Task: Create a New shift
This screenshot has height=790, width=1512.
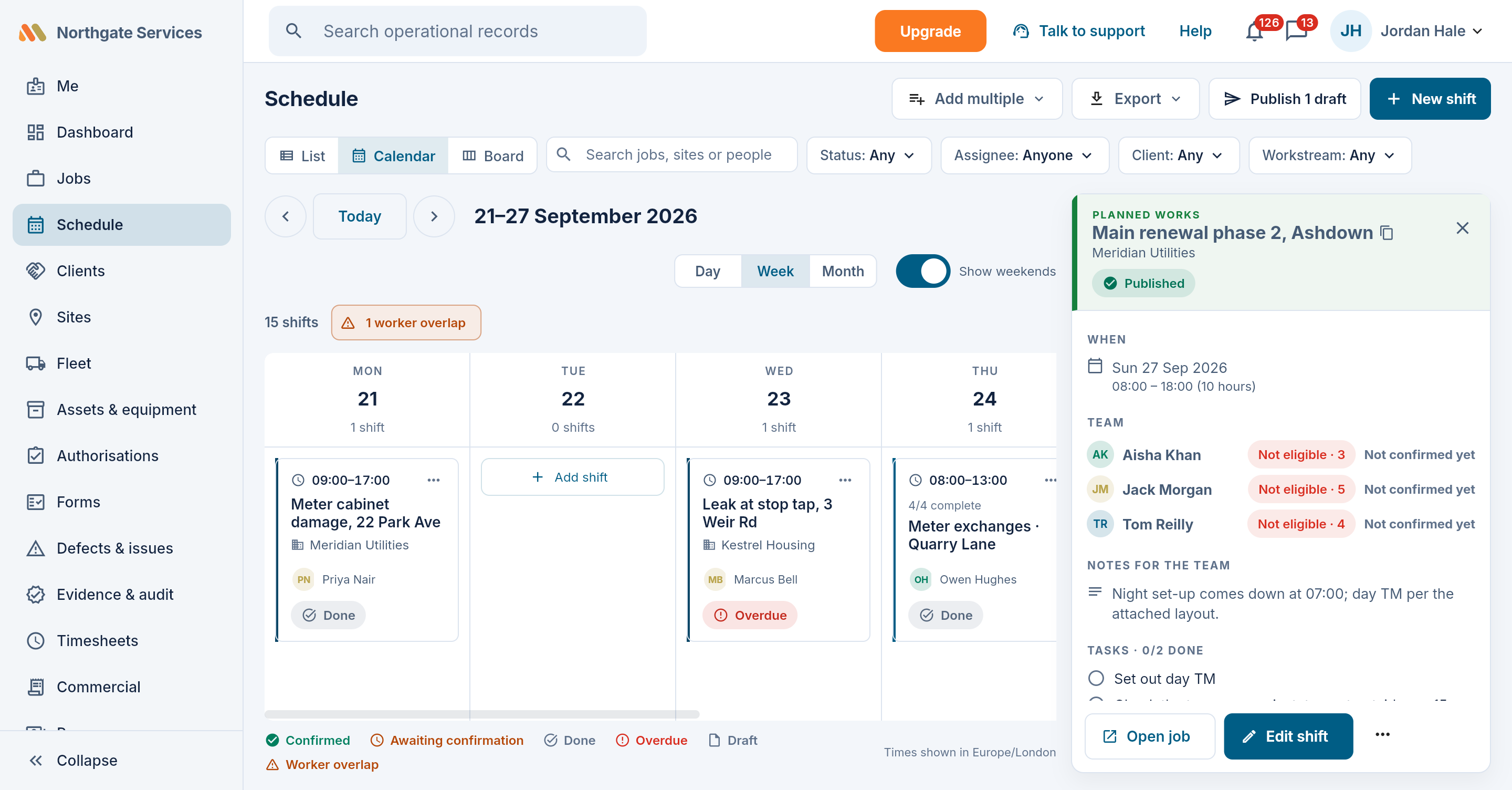Action: click(x=1430, y=99)
